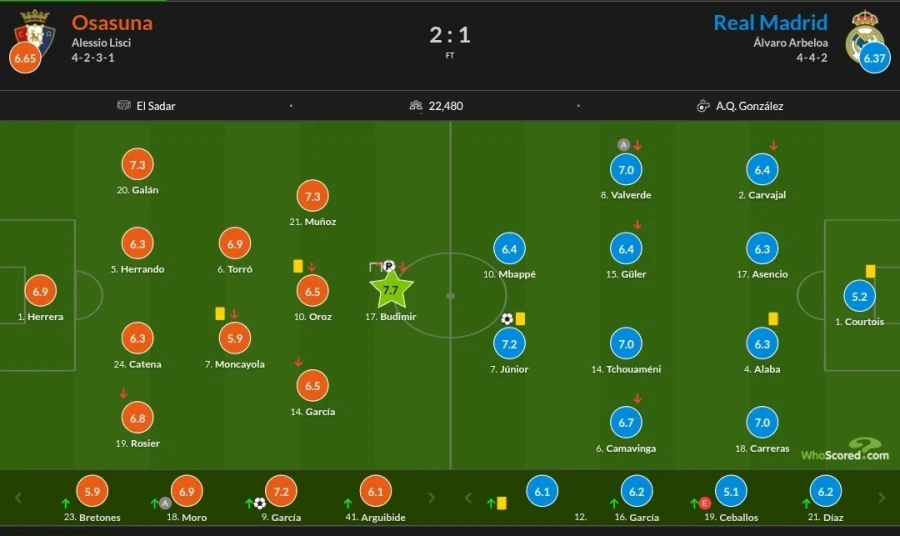Click the substitution arrow above Carvajal

pyautogui.click(x=773, y=146)
